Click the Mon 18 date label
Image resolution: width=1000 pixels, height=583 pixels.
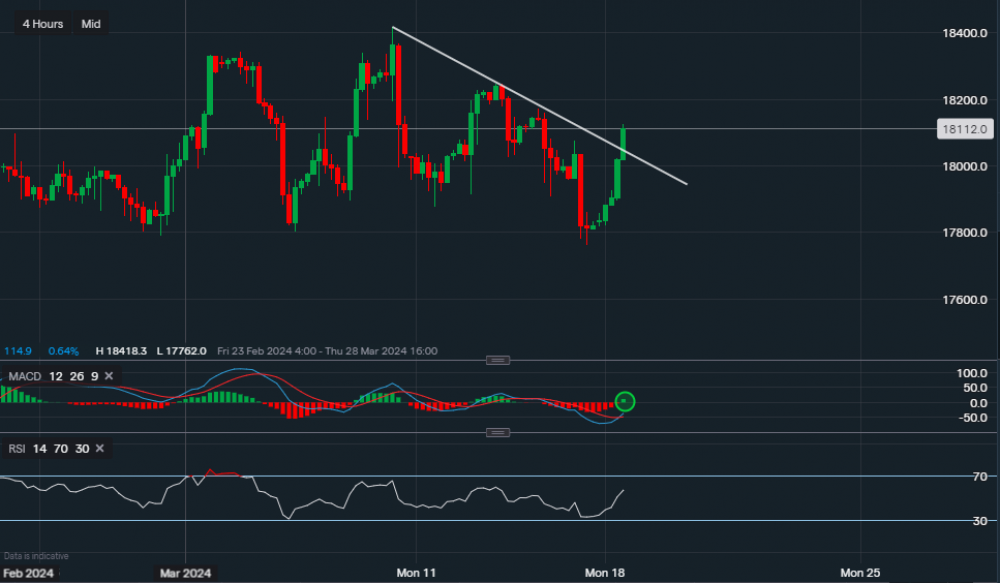[604, 573]
